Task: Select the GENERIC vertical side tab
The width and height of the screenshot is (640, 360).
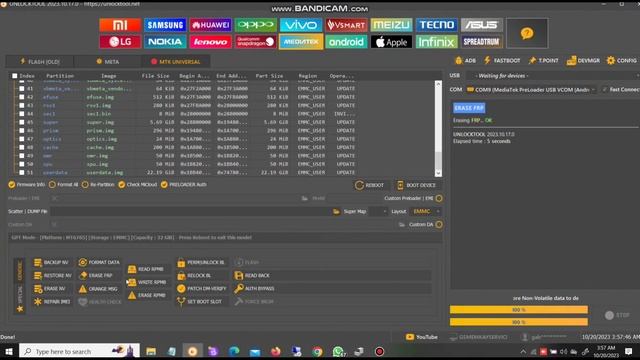Action: click(x=19, y=271)
